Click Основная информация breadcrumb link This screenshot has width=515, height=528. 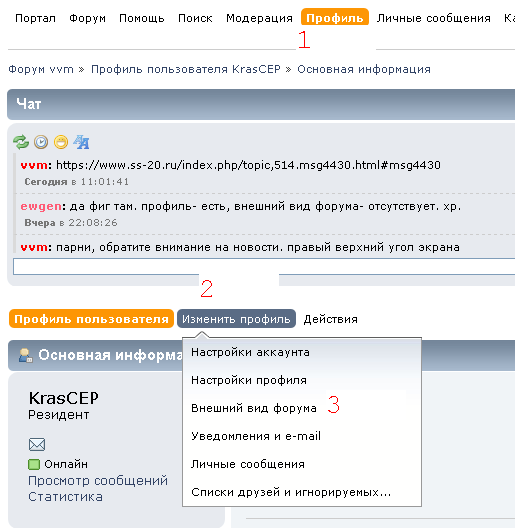(364, 69)
